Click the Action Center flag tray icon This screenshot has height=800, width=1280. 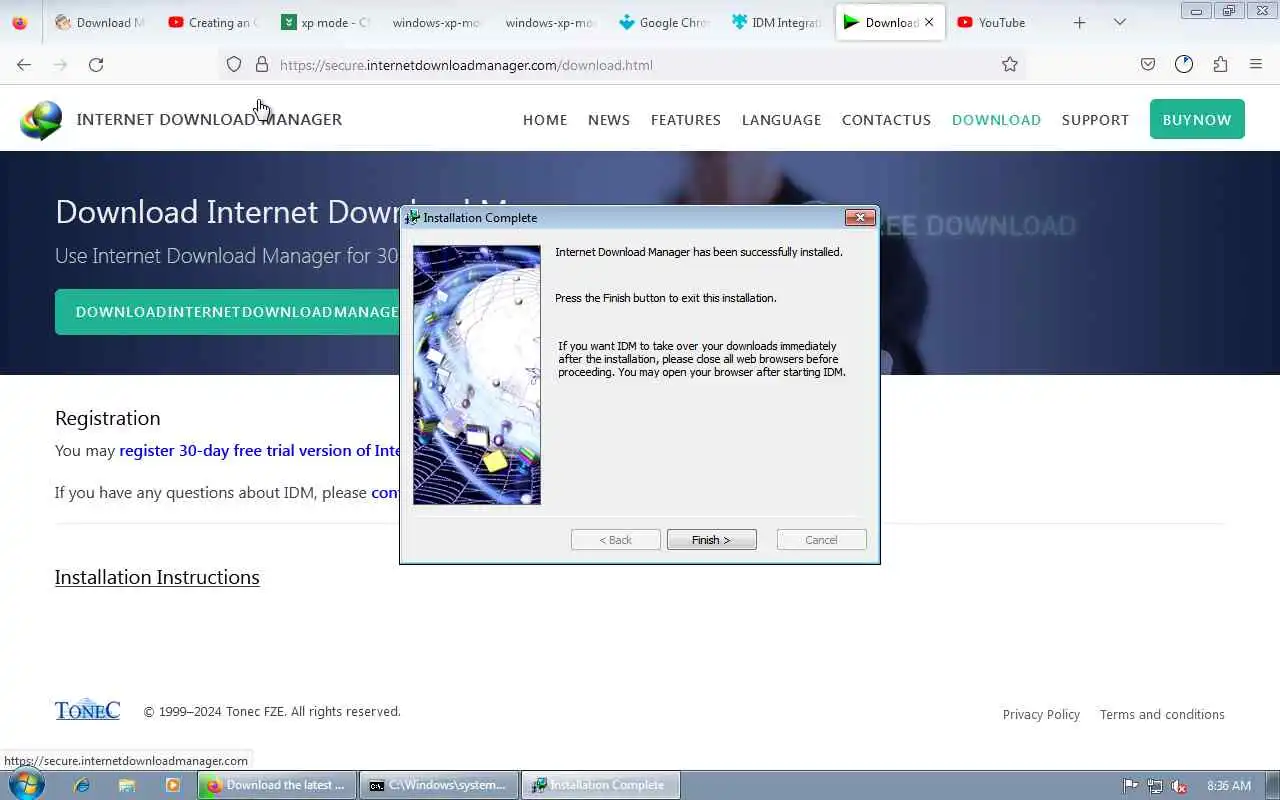pos(1131,786)
